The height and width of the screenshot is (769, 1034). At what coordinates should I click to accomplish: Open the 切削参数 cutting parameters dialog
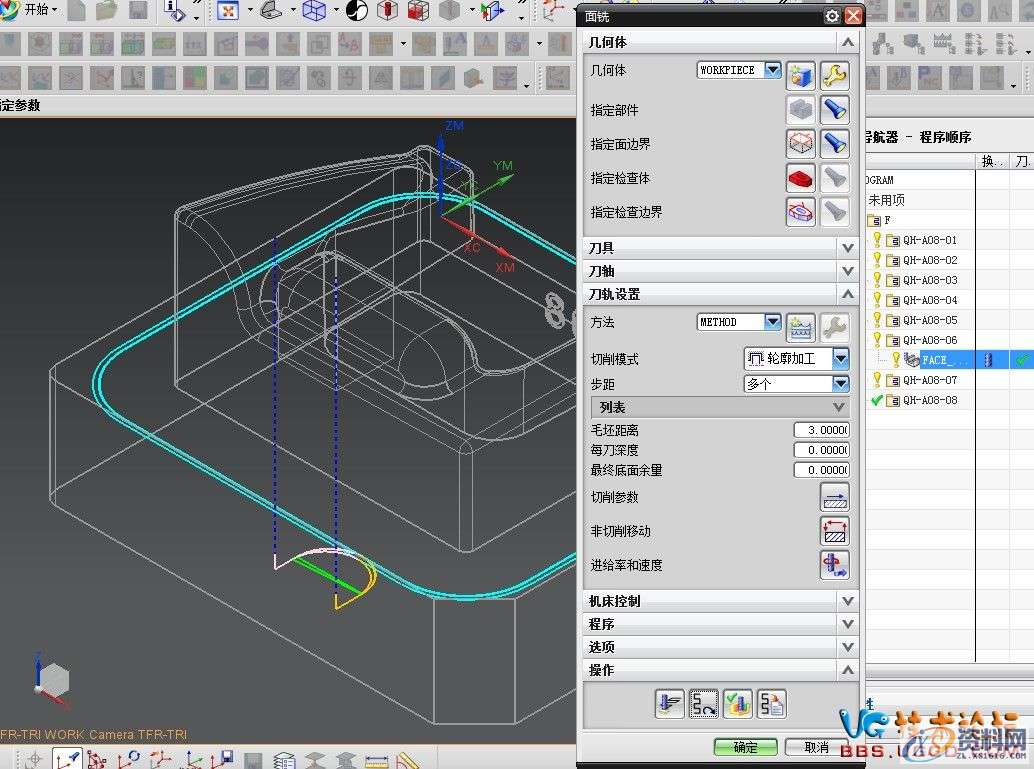point(835,496)
